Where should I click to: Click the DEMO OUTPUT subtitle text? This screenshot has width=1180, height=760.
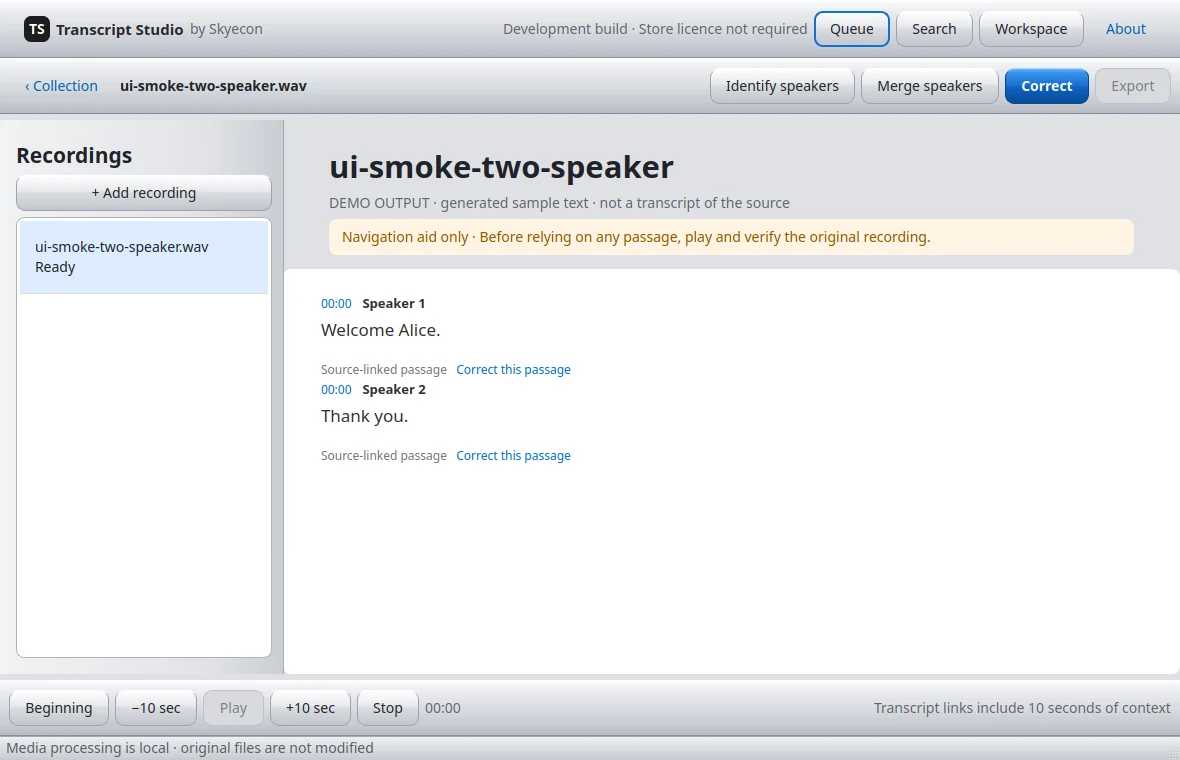coord(559,203)
